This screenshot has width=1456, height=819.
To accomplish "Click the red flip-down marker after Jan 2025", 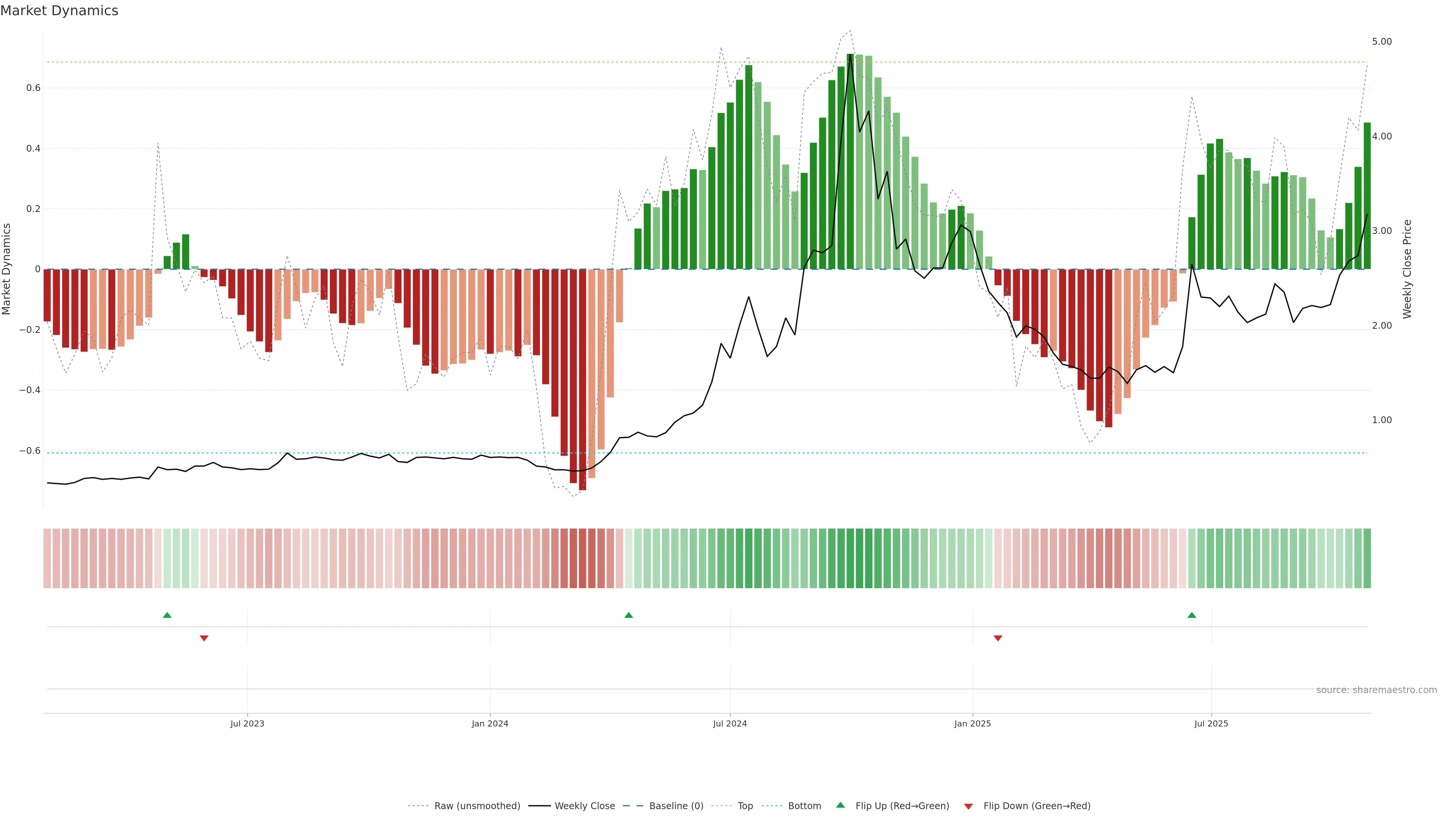I will [998, 638].
